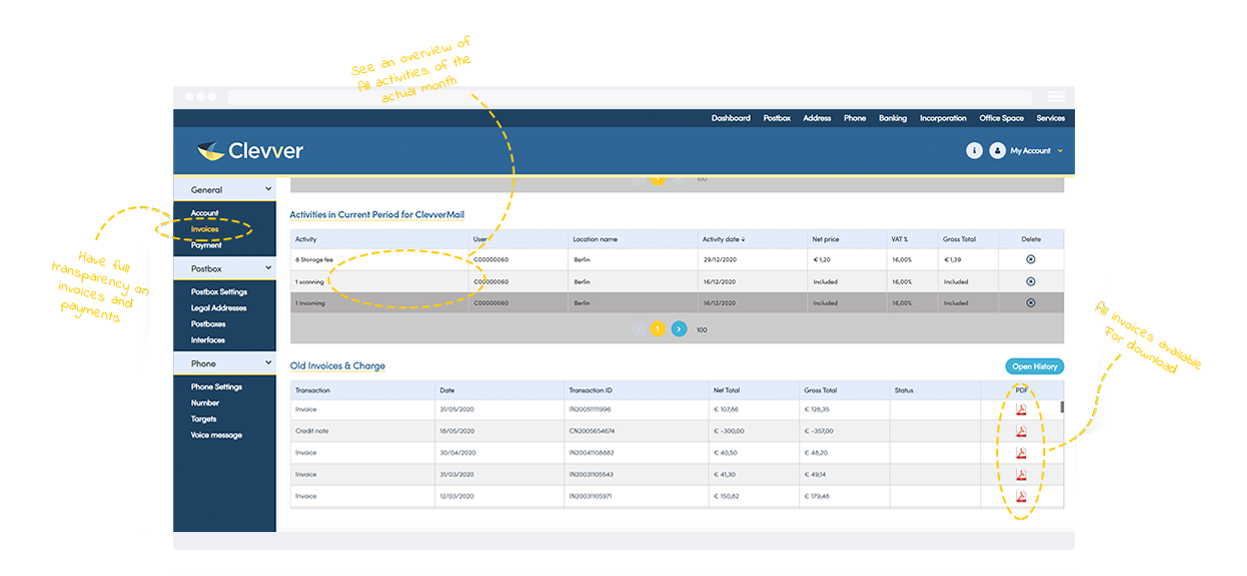
Task: Open Banking in the top navigation
Action: pyautogui.click(x=893, y=118)
